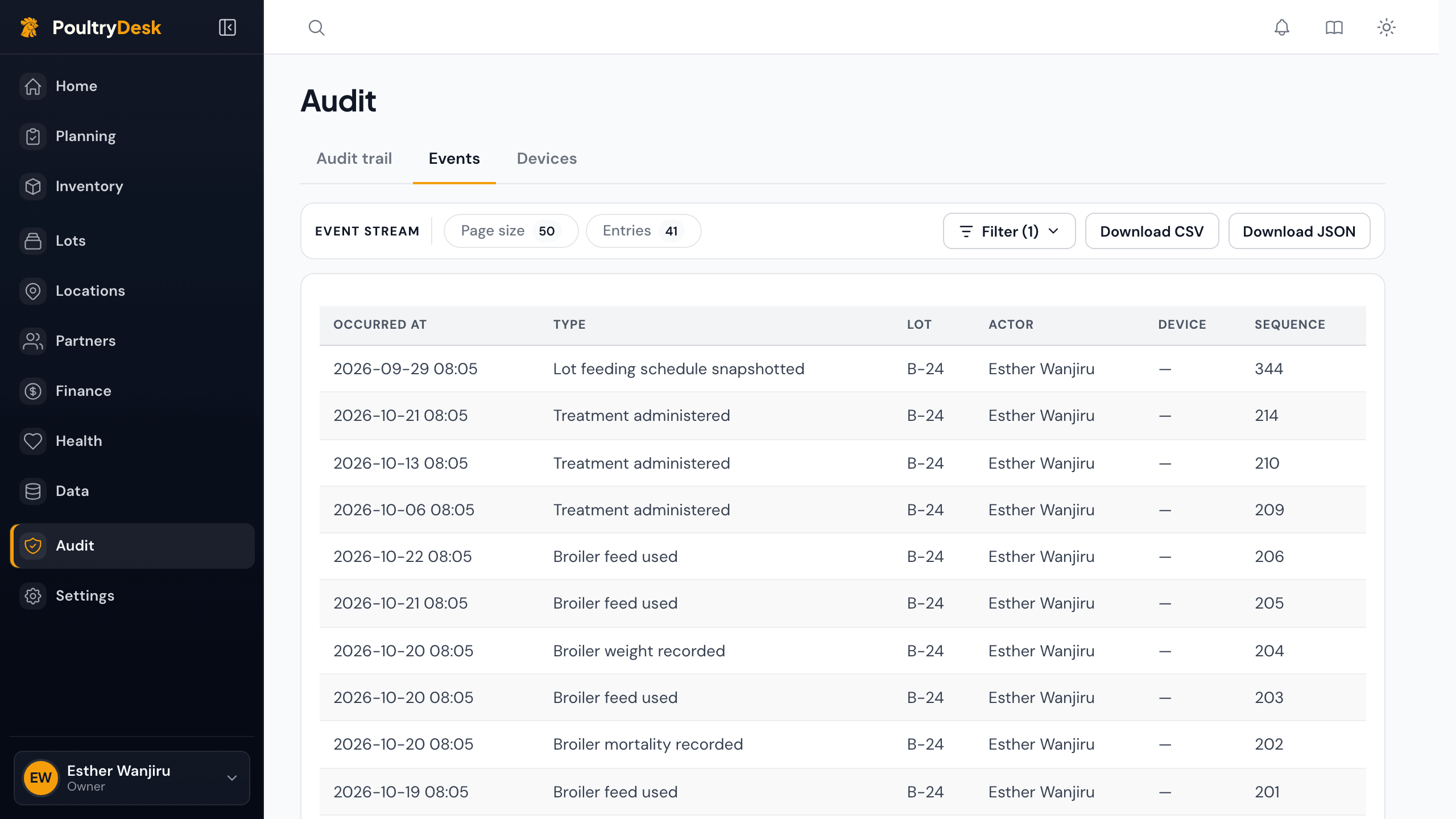Click Type column header
The width and height of the screenshot is (1456, 819).
tap(569, 325)
